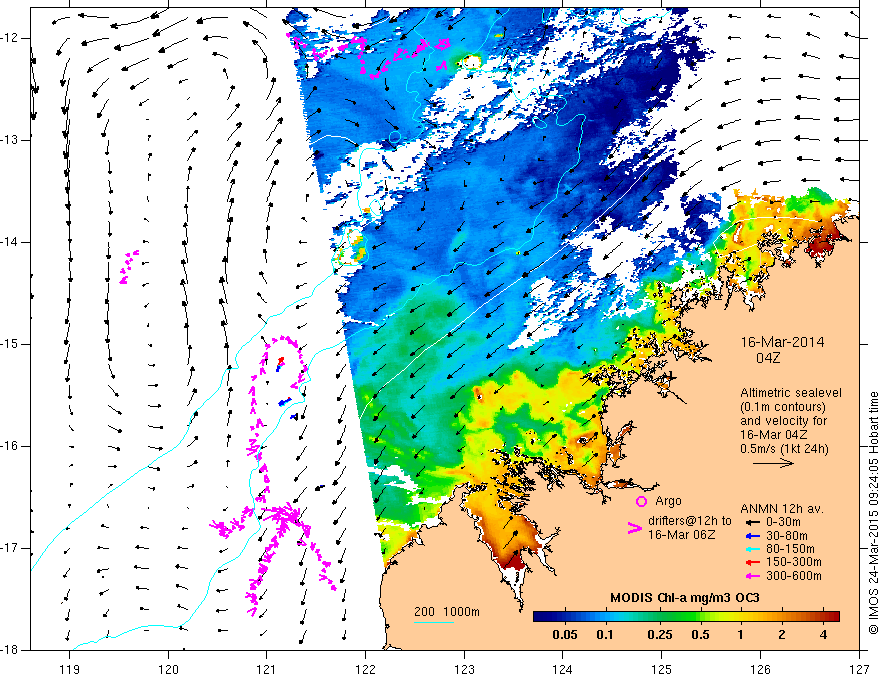This screenshot has height=680, width=880.
Task: Click the '80-150m' depth label
Action: [790, 549]
